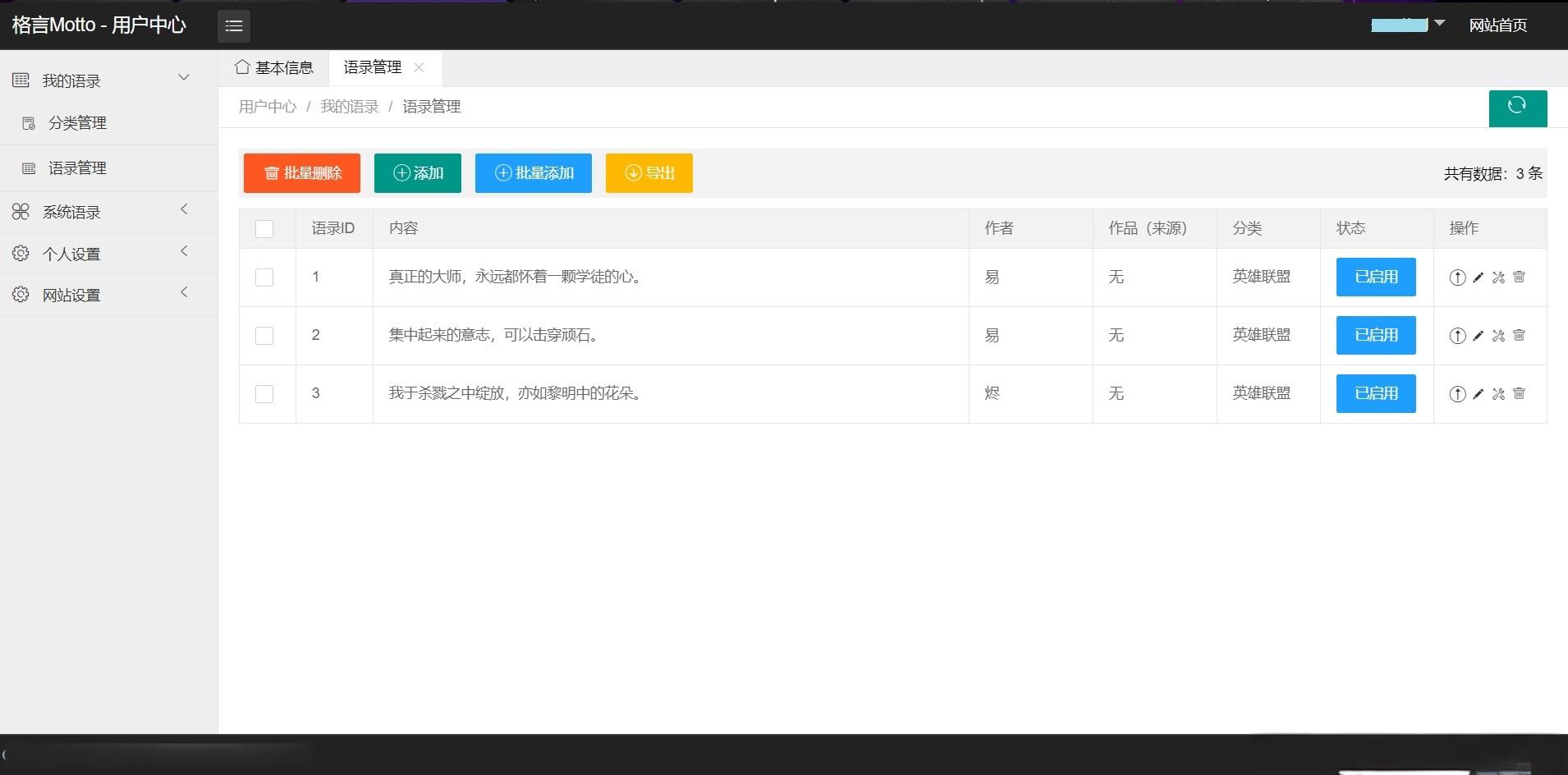Click the 系统语录 sidebar icon
1568x775 pixels.
click(x=21, y=212)
